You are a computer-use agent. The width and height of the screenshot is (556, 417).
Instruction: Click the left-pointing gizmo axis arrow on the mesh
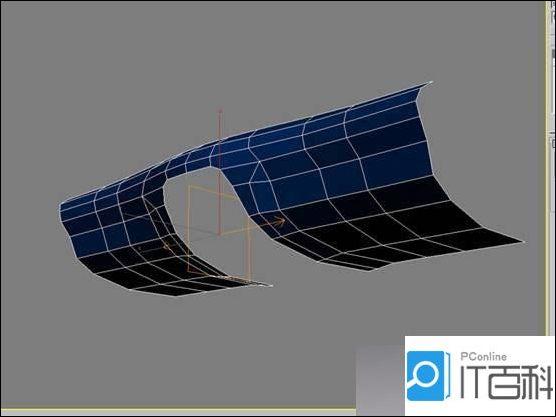pos(167,246)
